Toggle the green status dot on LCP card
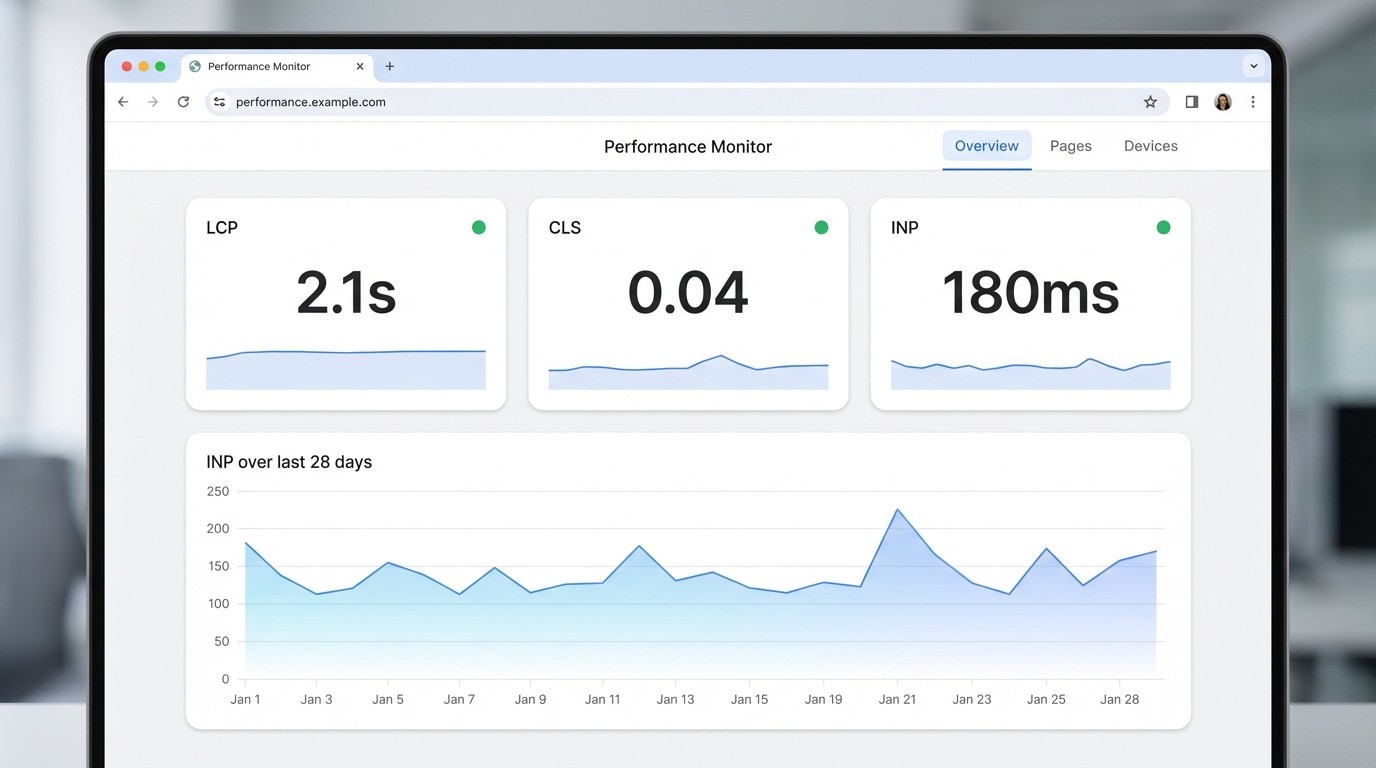The image size is (1376, 768). point(478,227)
